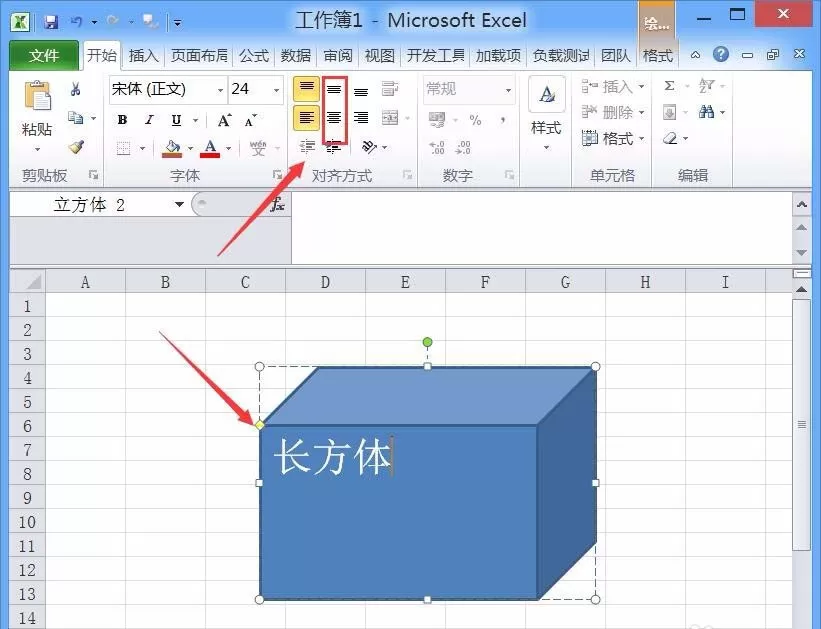Image resolution: width=821 pixels, height=629 pixels.
Task: Toggle underline formatting
Action: pos(176,120)
